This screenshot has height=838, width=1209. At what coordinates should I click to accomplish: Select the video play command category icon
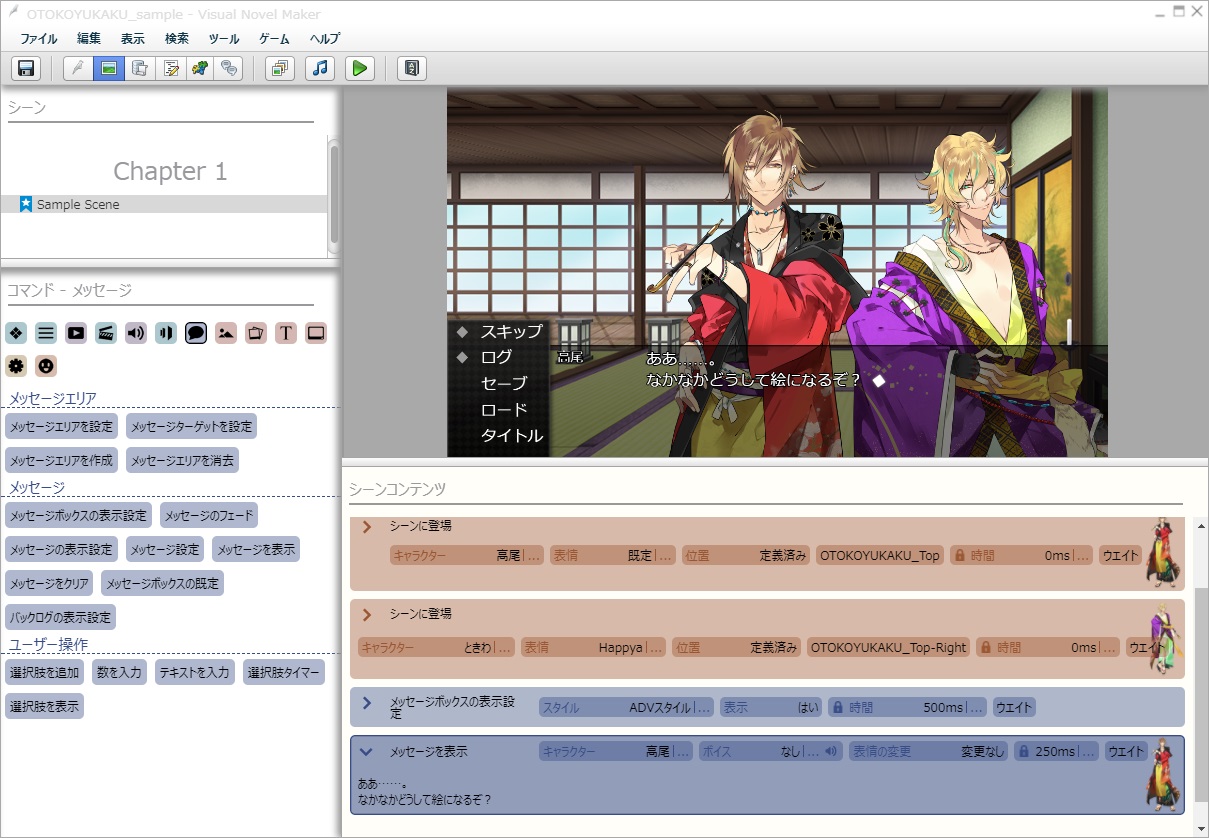click(76, 333)
